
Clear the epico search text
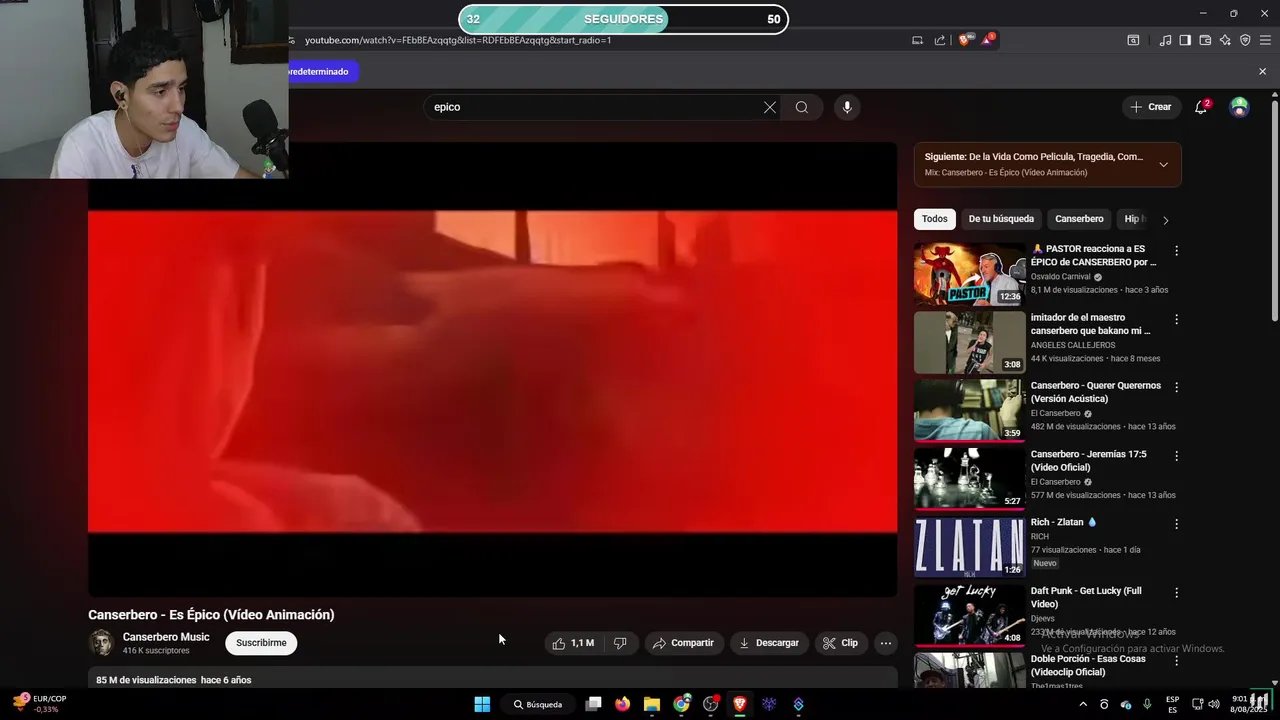pos(770,107)
